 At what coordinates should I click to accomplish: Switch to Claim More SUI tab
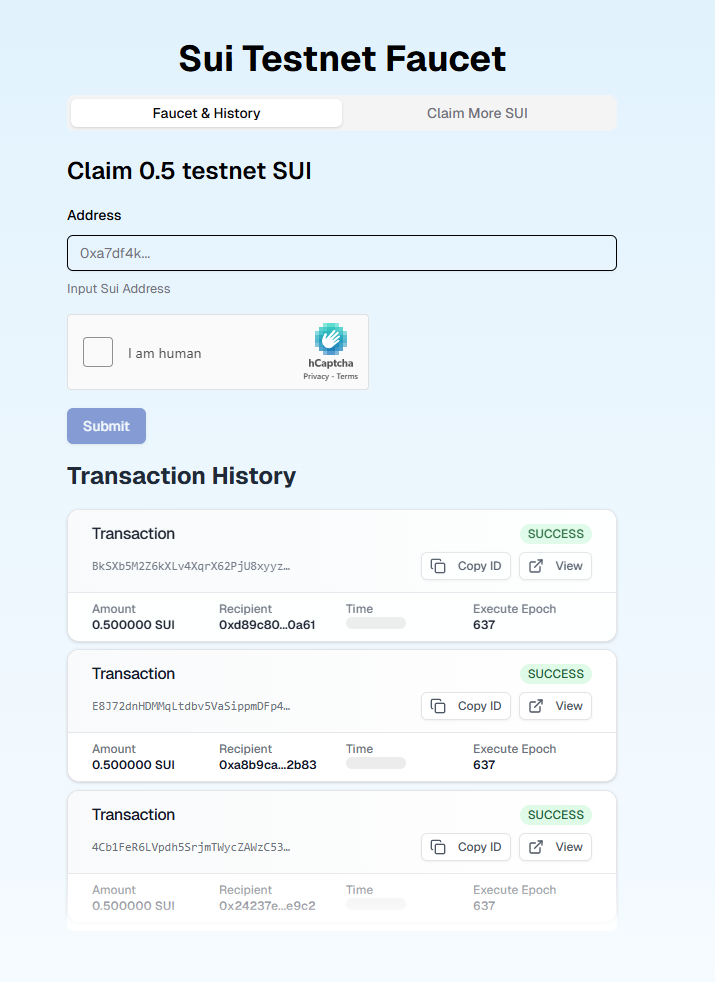478,113
